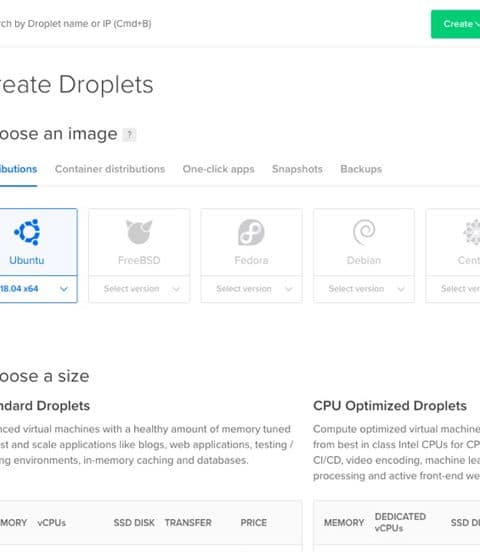Open the help icon beside Choose an image
Screen dimensions: 480x552
click(x=130, y=134)
